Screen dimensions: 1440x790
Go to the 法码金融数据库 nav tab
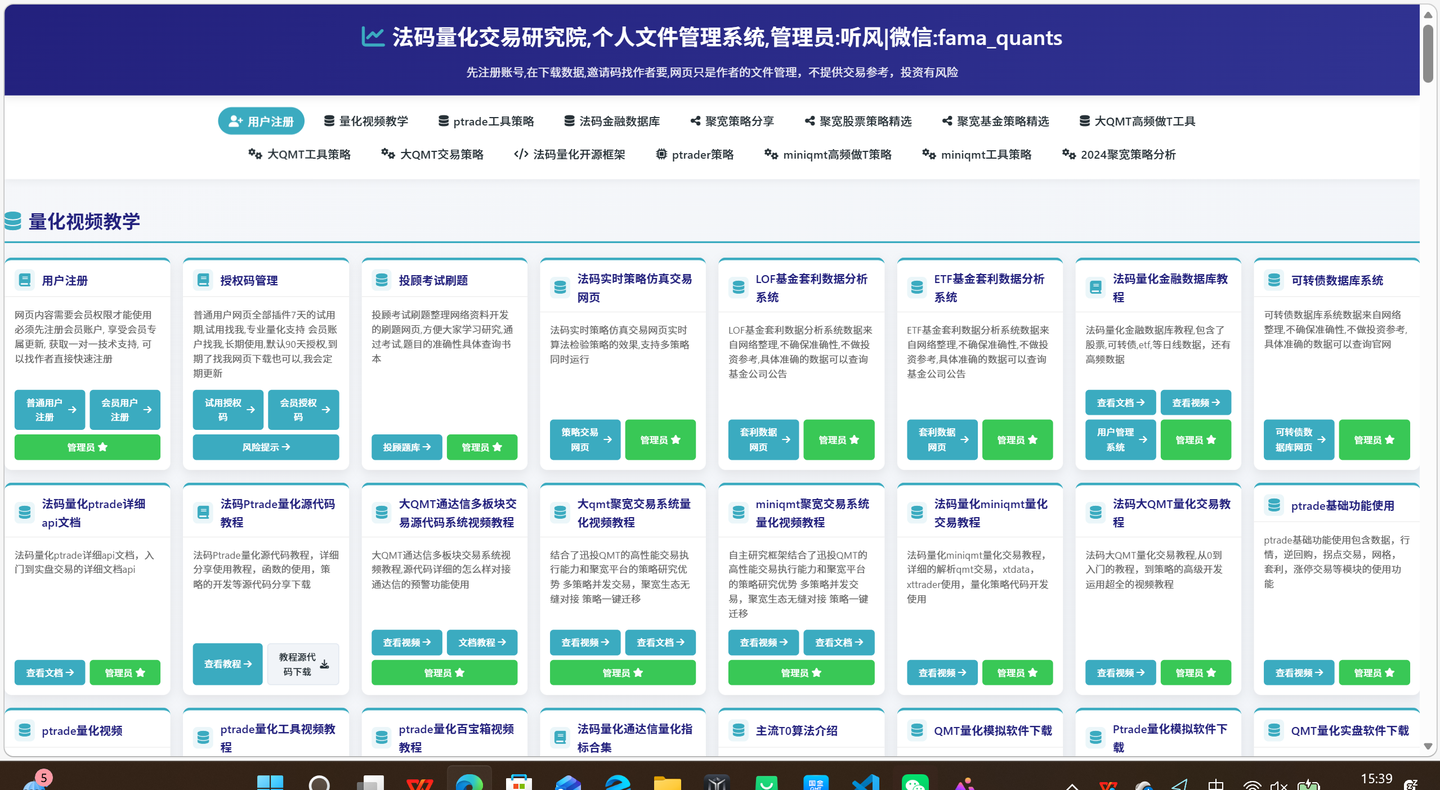tap(612, 121)
